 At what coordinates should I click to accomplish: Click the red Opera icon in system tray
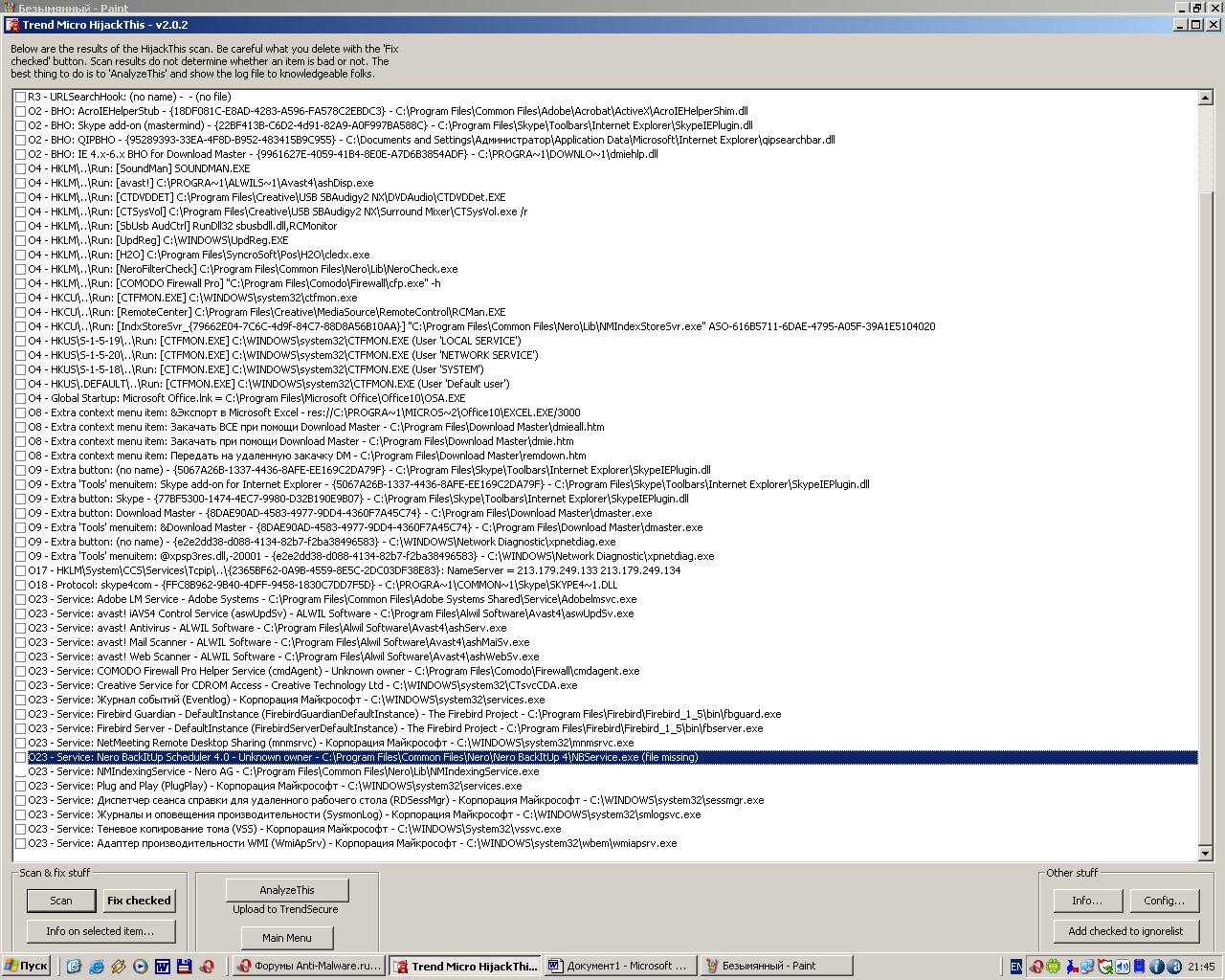pyautogui.click(x=1036, y=967)
